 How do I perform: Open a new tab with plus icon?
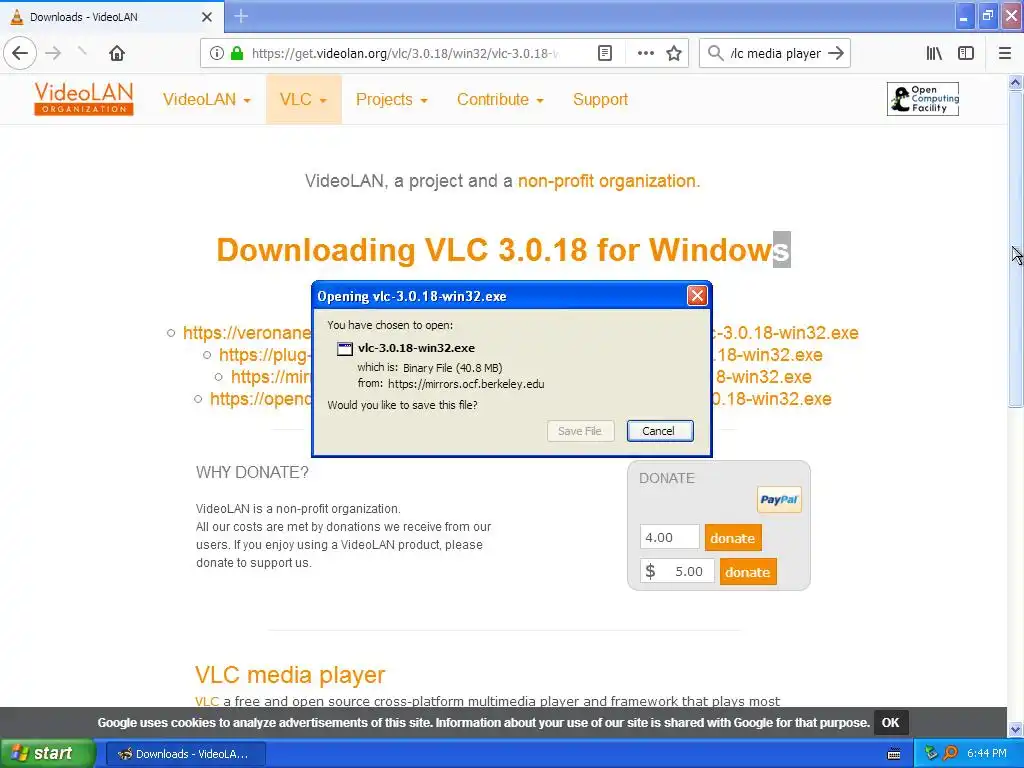tap(241, 16)
